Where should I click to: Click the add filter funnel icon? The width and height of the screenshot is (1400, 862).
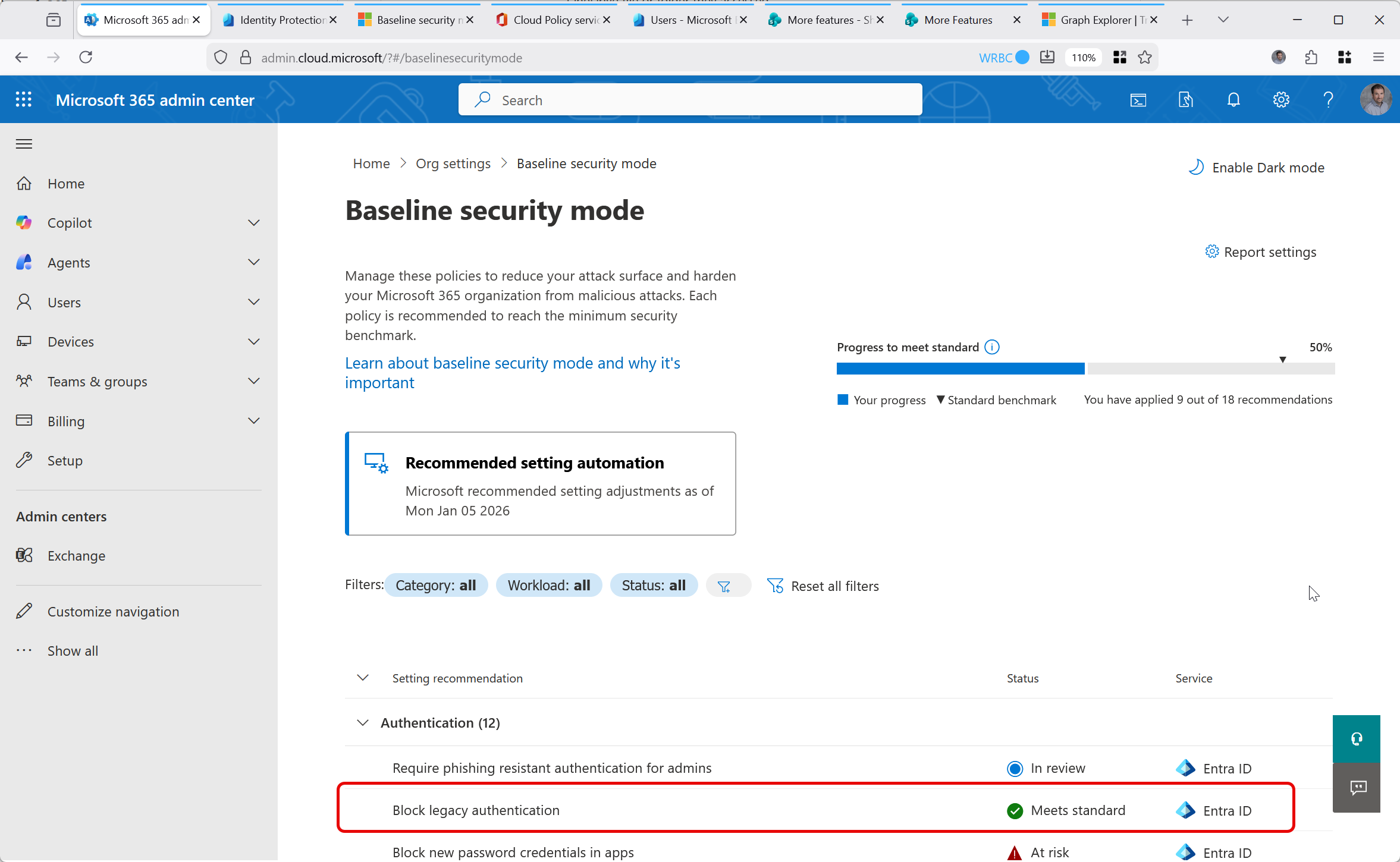[724, 586]
